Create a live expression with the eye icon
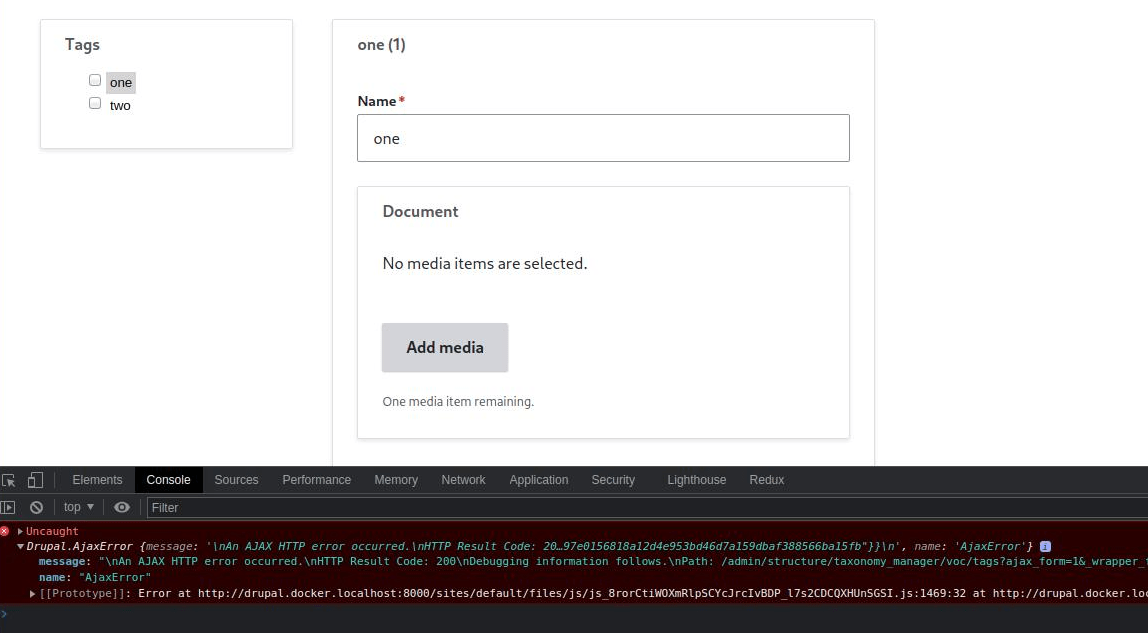Image resolution: width=1148 pixels, height=633 pixels. click(122, 507)
